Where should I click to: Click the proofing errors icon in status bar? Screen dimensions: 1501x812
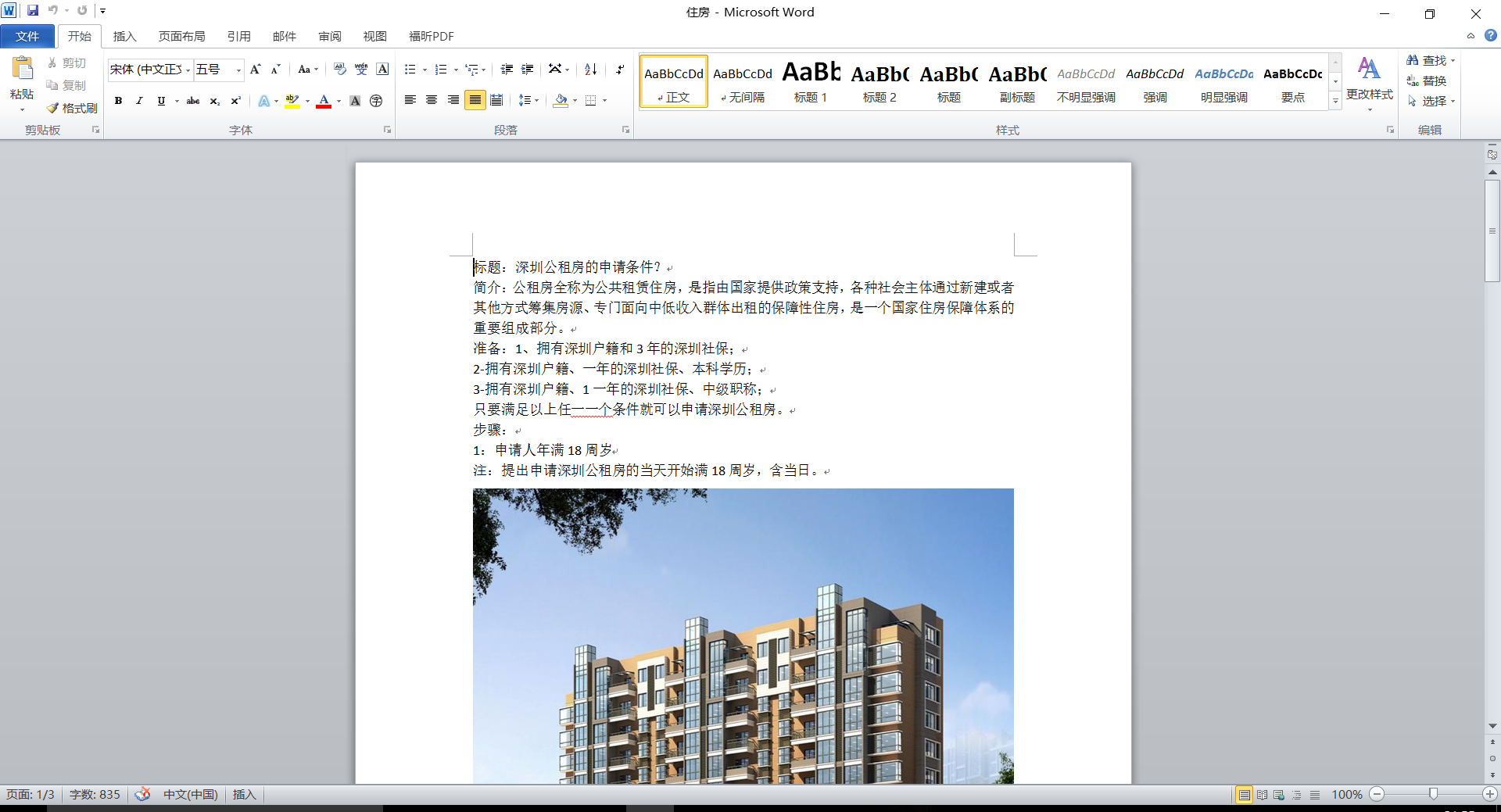pos(142,794)
